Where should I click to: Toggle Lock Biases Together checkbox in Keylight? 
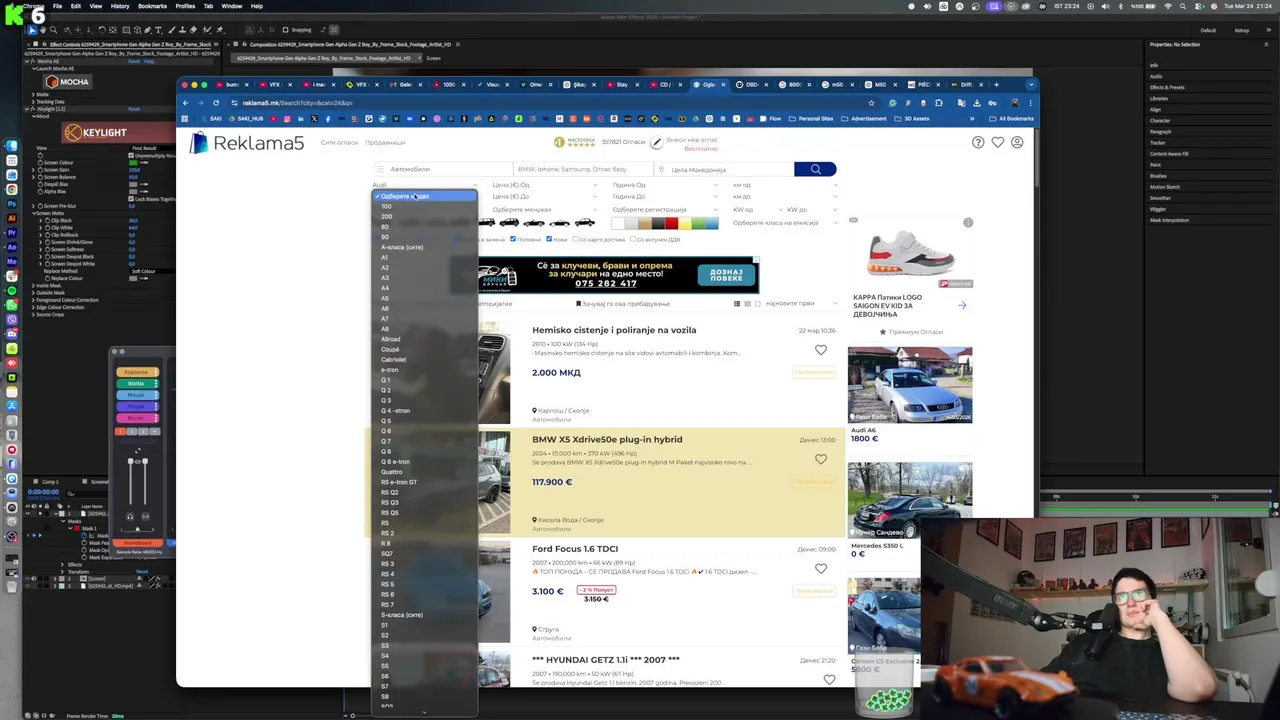click(x=130, y=199)
